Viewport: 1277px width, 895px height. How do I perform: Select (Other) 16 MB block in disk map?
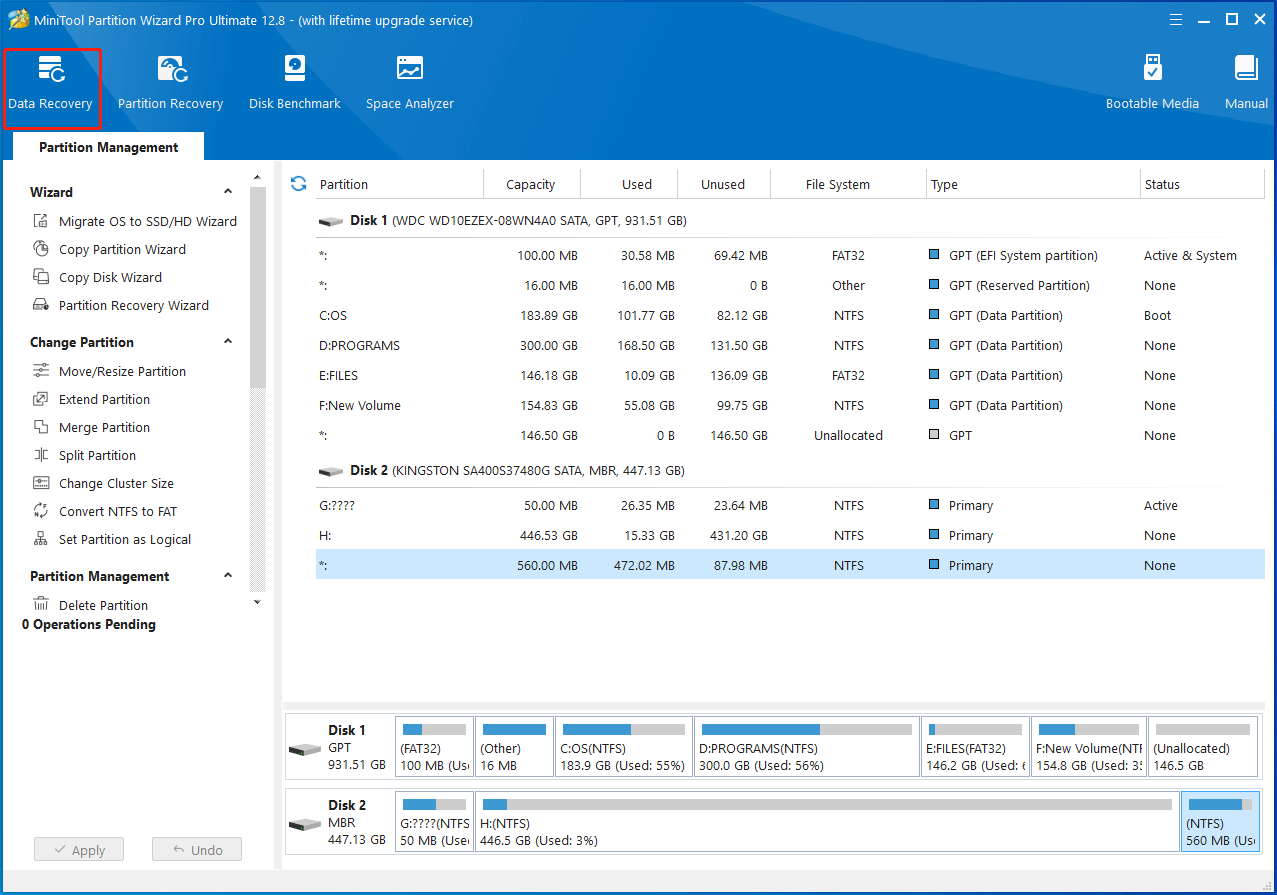click(x=514, y=746)
